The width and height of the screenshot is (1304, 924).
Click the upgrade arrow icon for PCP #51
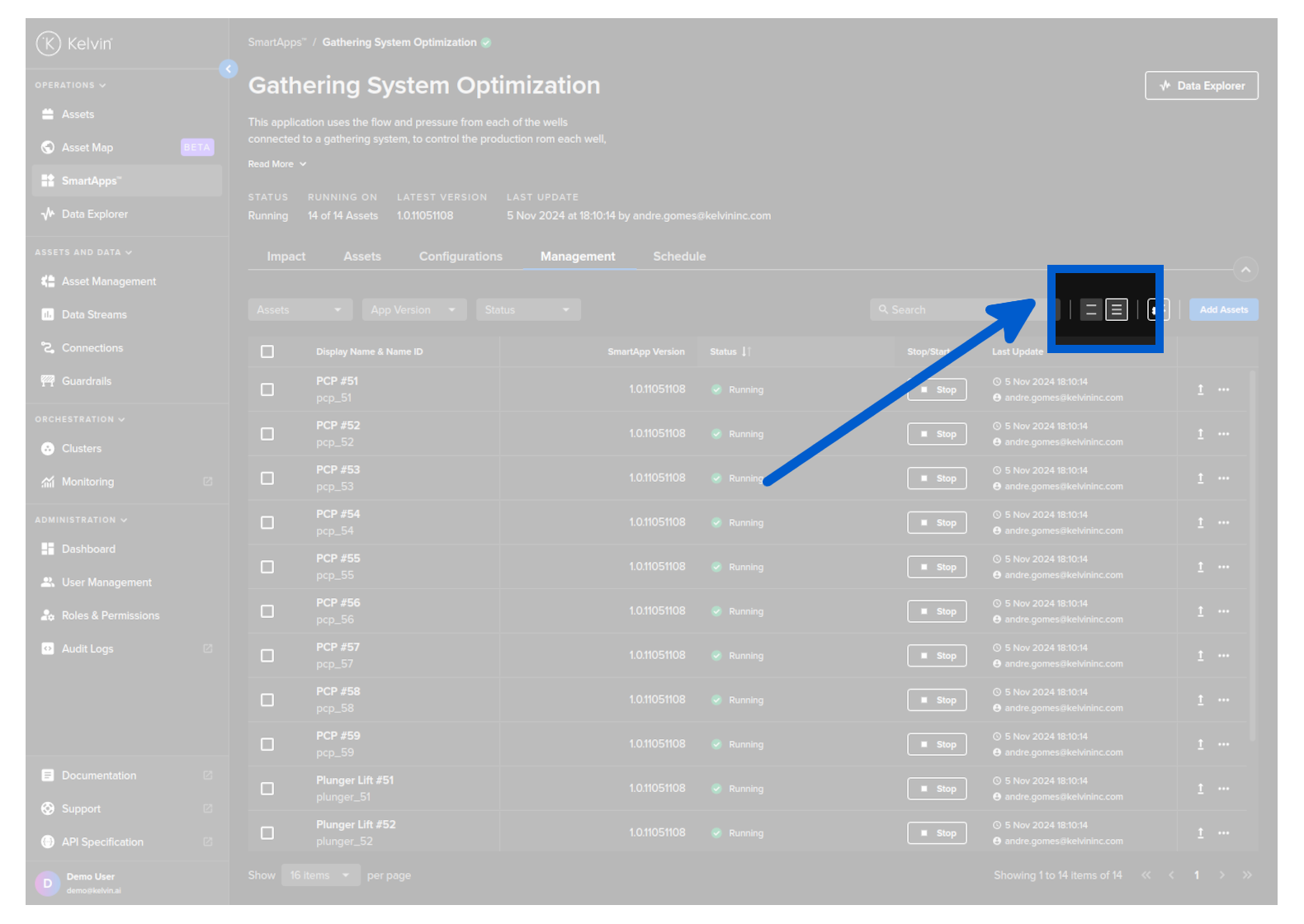(1200, 389)
